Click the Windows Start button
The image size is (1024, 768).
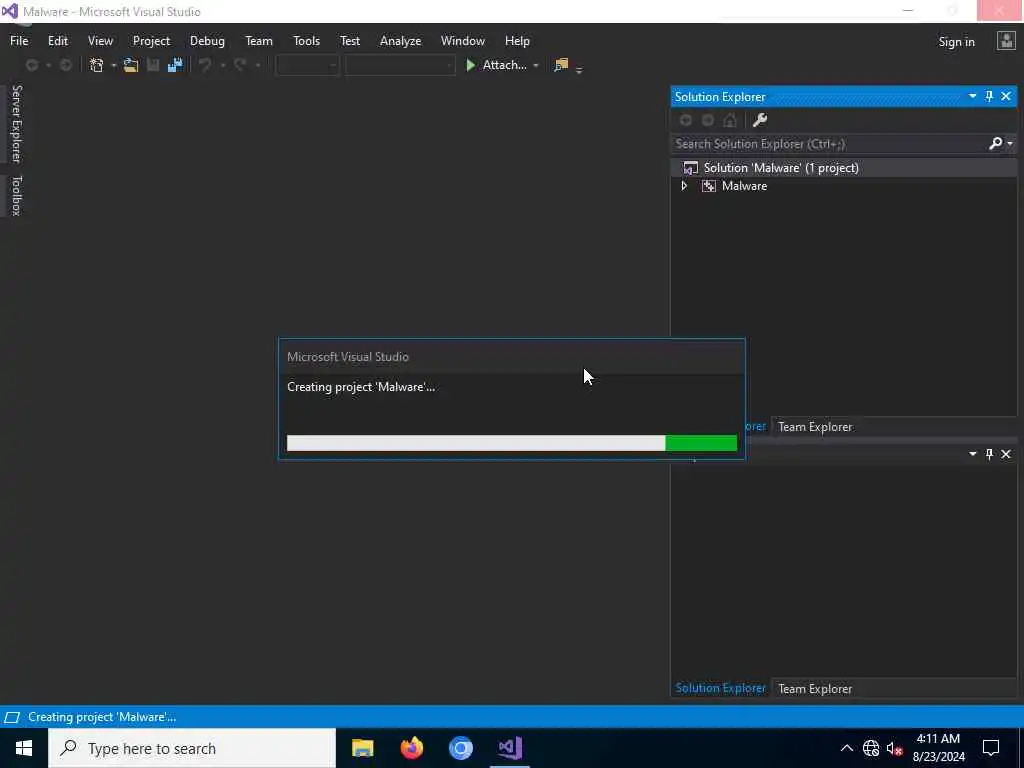pyautogui.click(x=24, y=748)
